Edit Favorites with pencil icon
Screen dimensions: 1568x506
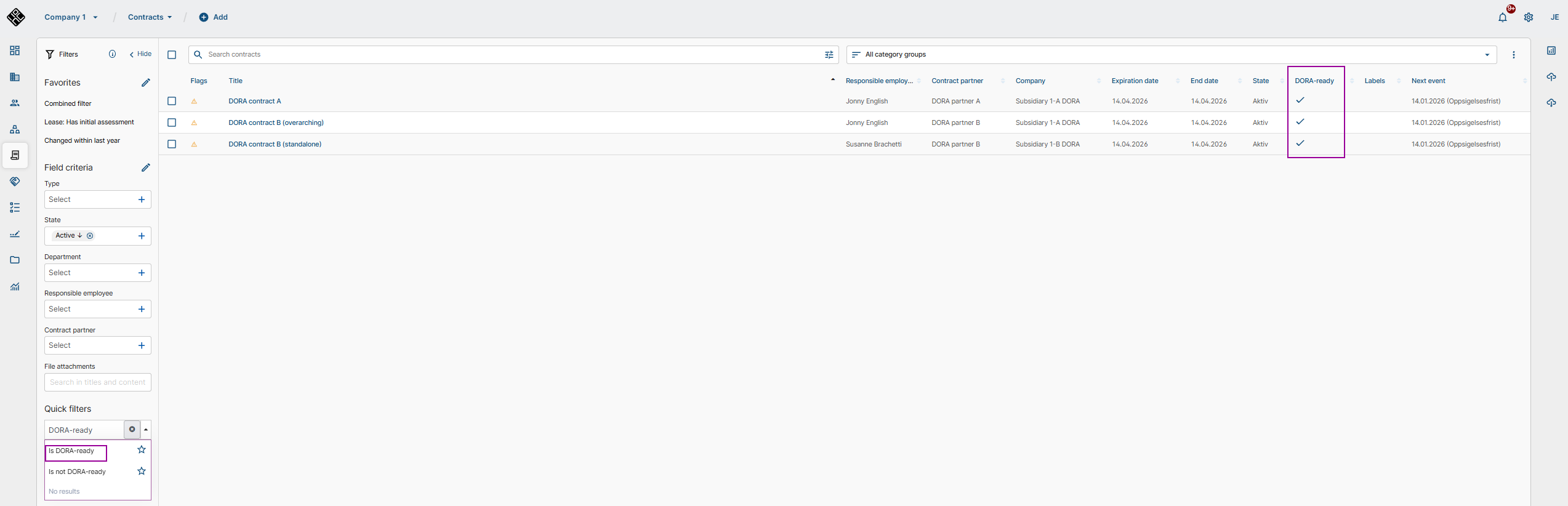point(146,82)
